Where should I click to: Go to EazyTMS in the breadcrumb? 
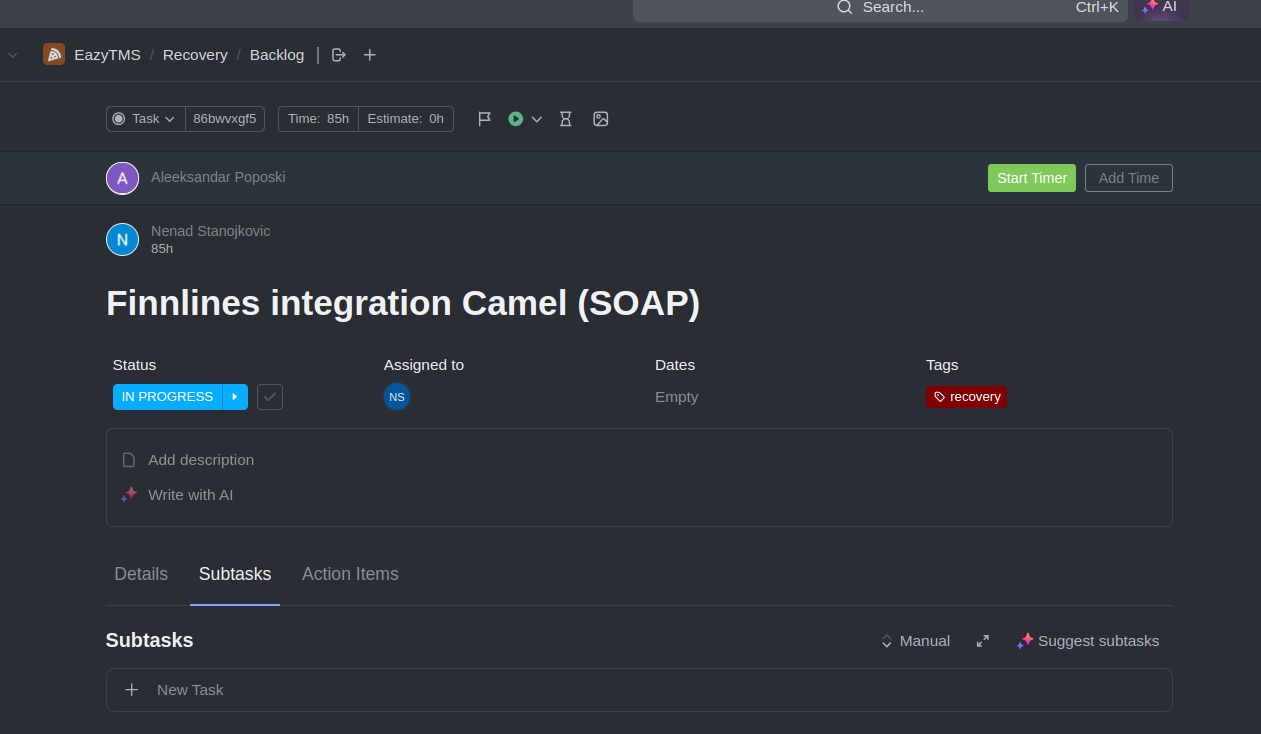point(107,55)
